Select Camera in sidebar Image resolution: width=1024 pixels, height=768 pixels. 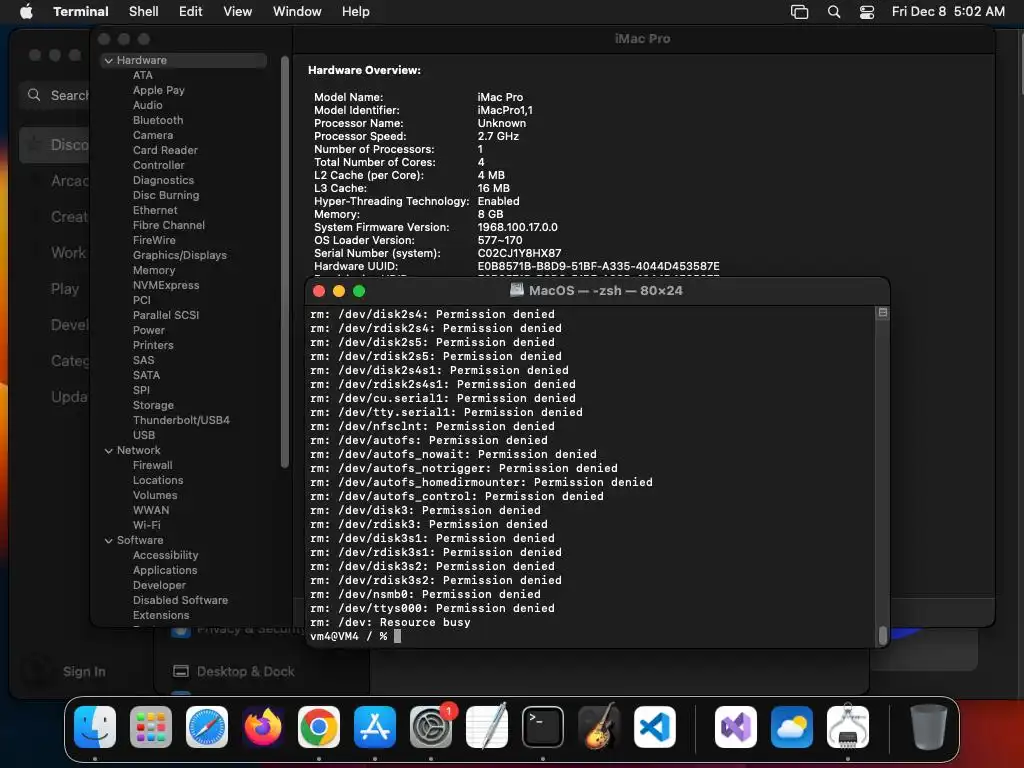point(153,135)
